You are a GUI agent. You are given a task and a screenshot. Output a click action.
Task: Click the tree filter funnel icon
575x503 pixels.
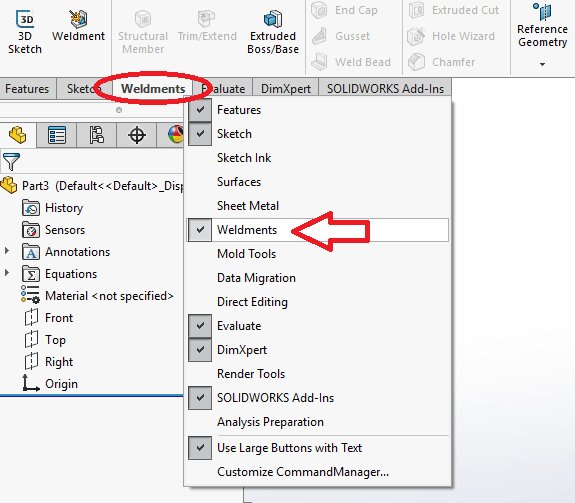11,161
